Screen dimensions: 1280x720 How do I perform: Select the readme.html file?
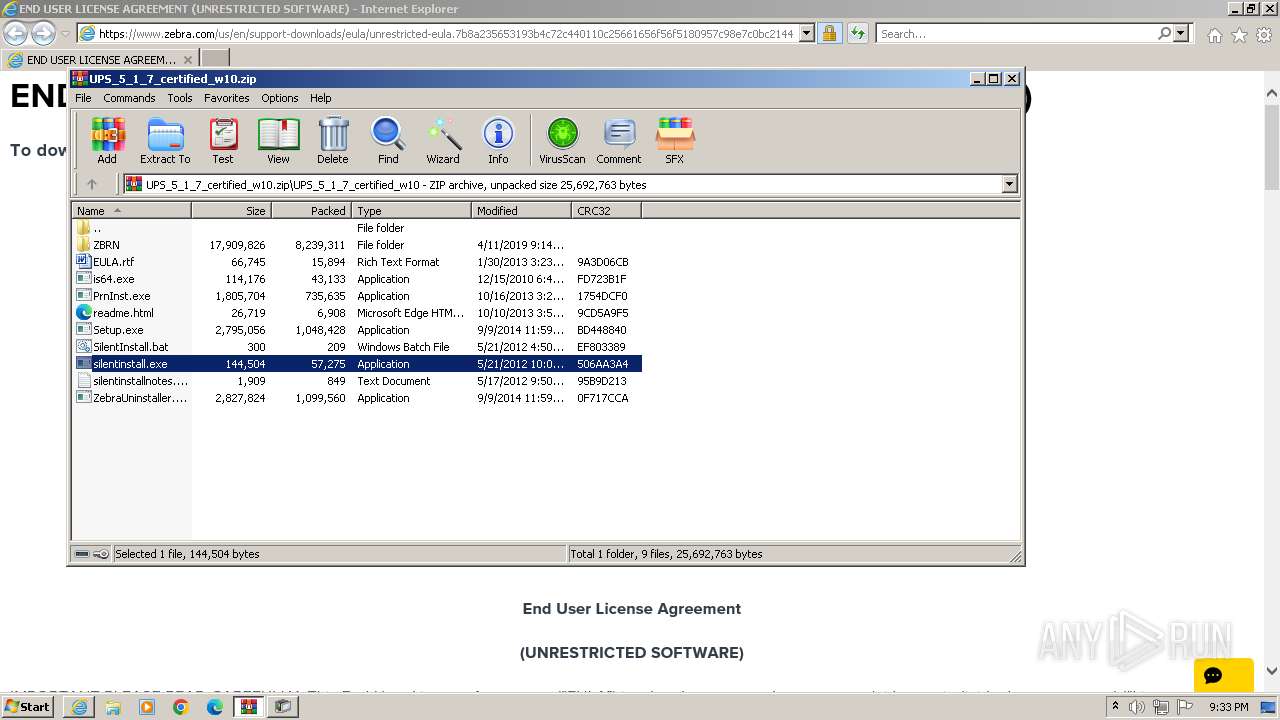[356, 313]
